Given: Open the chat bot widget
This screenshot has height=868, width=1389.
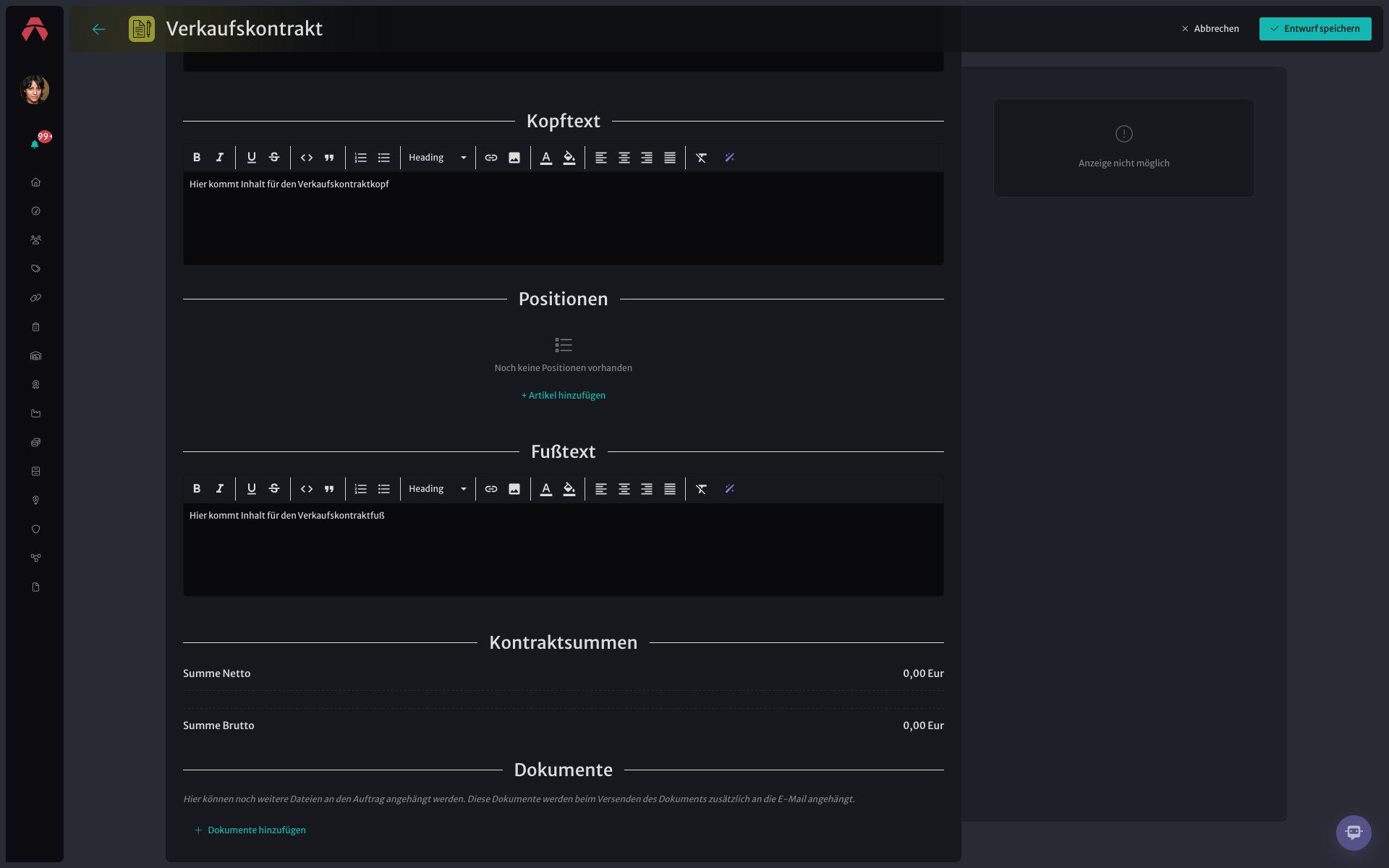Looking at the screenshot, I should click(1354, 833).
